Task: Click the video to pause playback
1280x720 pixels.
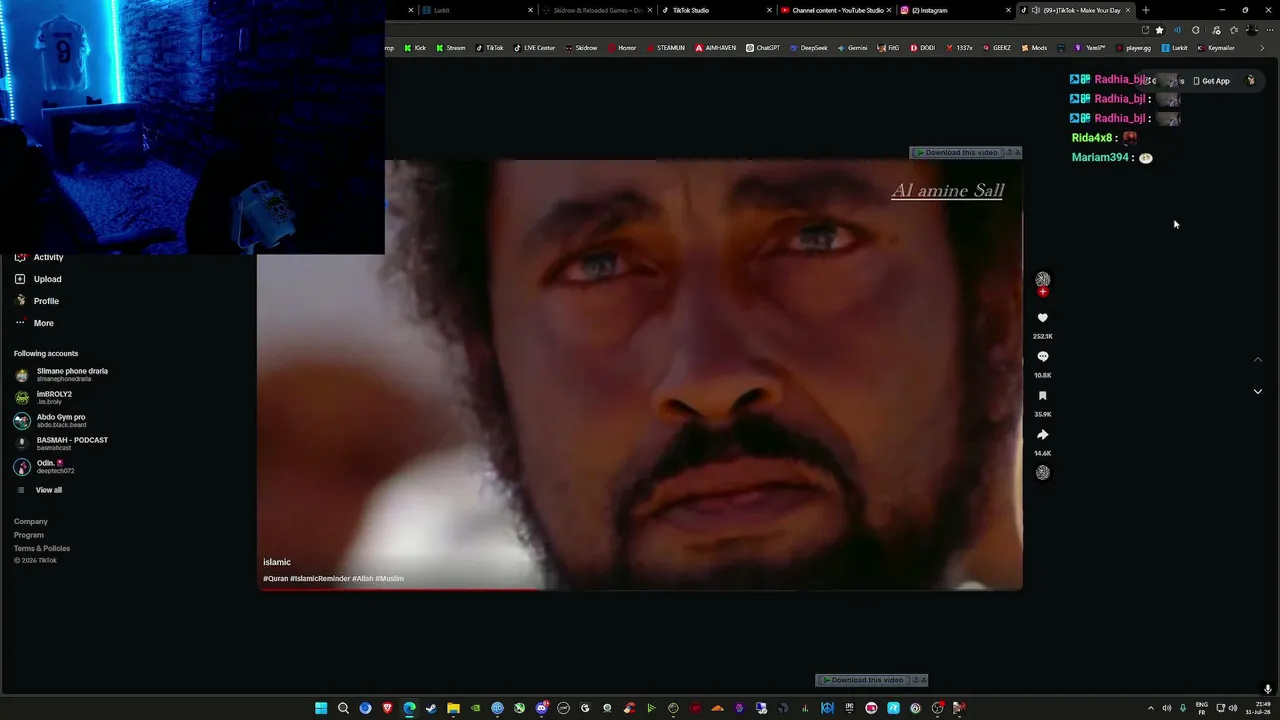Action: [x=640, y=375]
